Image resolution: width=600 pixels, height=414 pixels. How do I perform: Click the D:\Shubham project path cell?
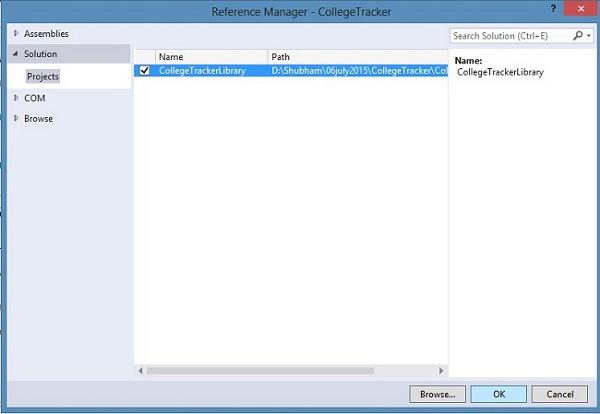[x=359, y=71]
